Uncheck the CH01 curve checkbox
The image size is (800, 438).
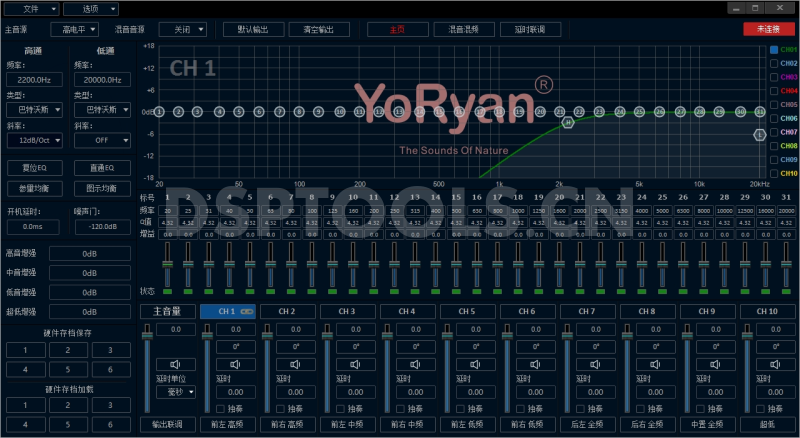click(x=774, y=50)
